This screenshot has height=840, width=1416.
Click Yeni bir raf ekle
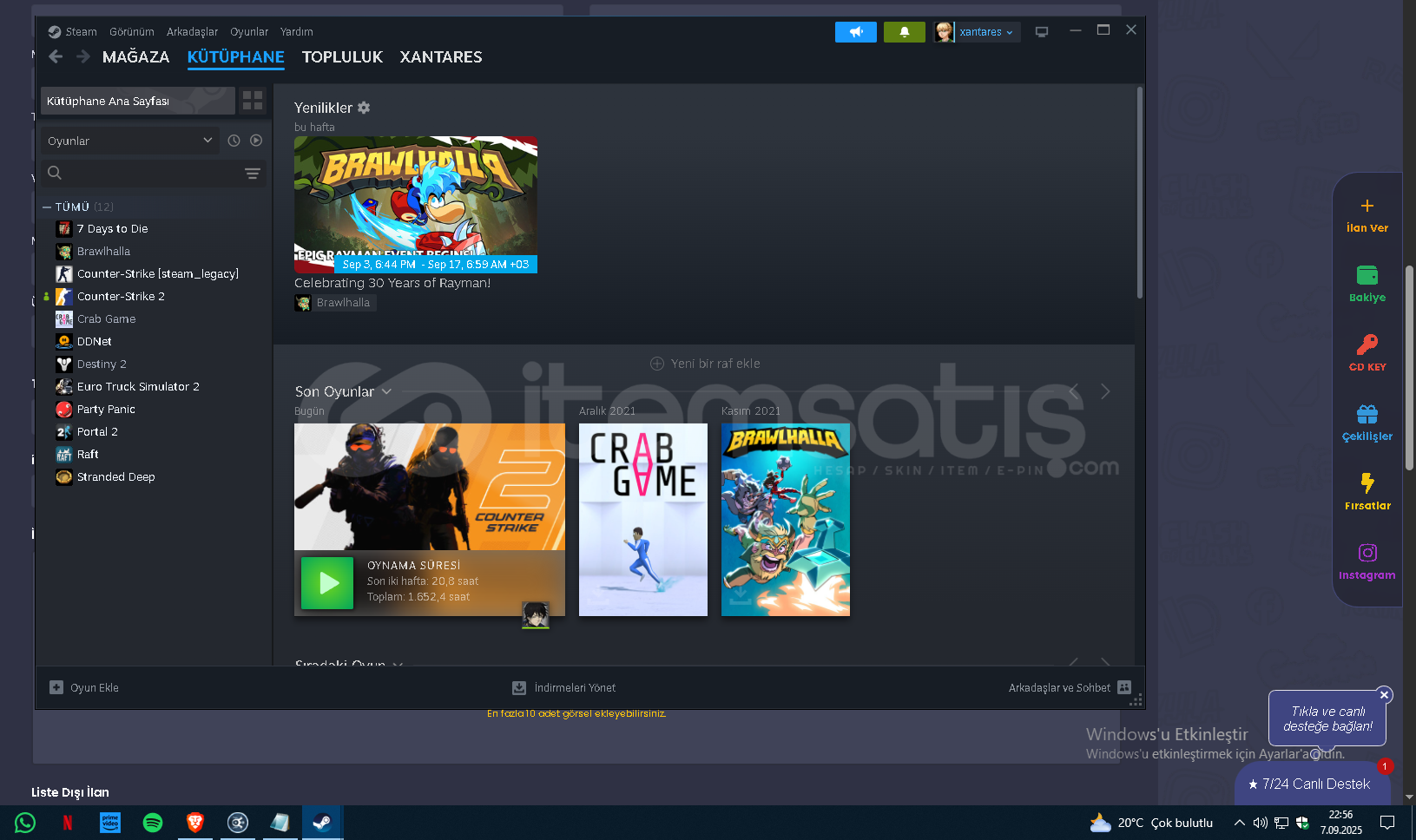click(x=705, y=364)
